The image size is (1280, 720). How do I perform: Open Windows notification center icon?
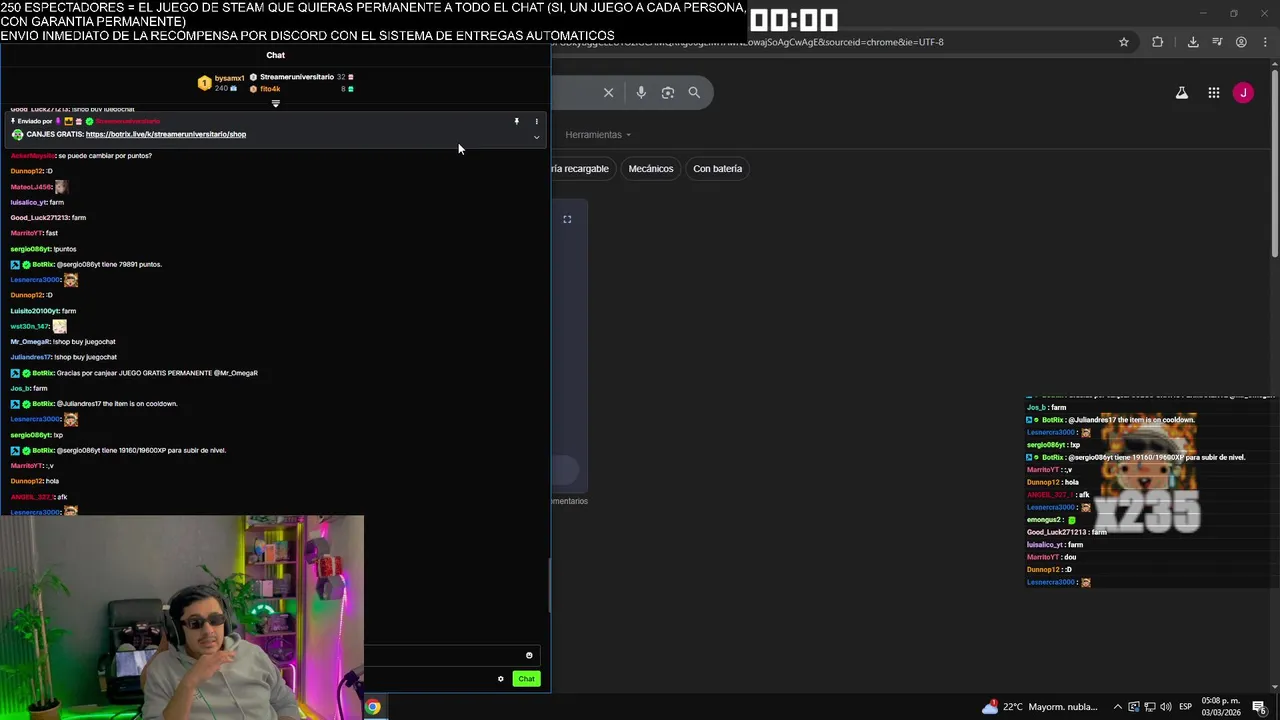pyautogui.click(x=1259, y=707)
